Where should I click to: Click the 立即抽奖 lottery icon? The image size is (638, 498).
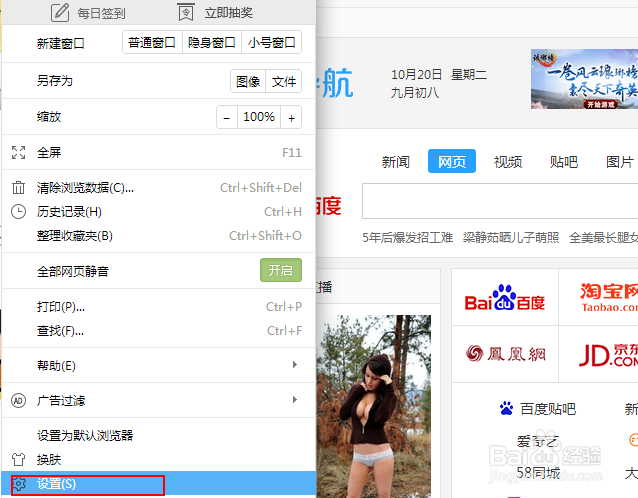[186, 12]
